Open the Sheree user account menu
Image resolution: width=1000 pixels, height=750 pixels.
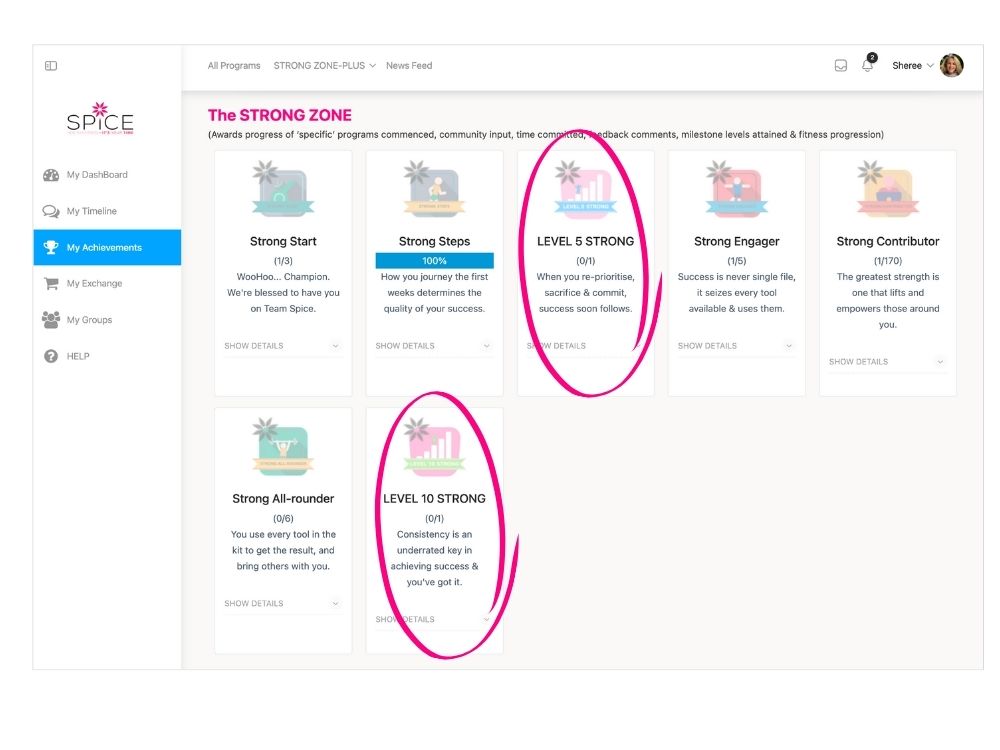912,66
